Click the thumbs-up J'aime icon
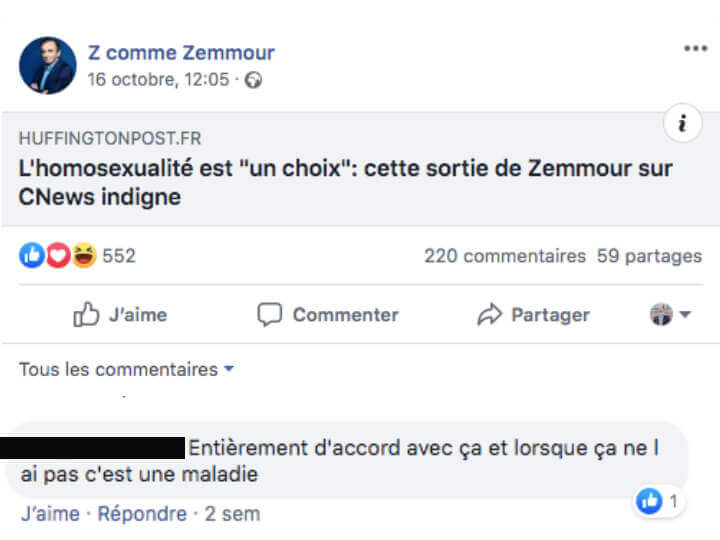This screenshot has width=720, height=540. [x=87, y=315]
